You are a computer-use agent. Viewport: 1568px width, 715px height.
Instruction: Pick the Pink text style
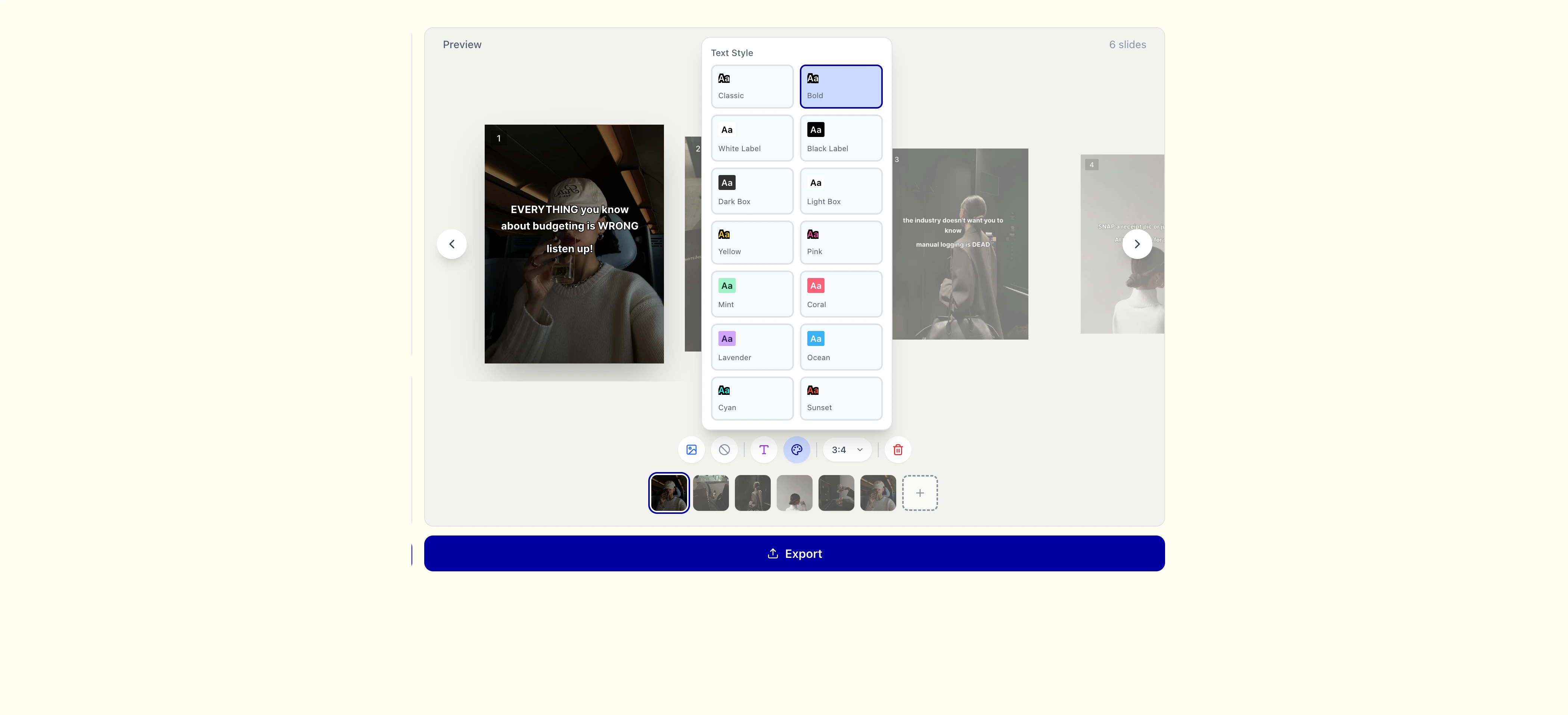[x=841, y=242]
